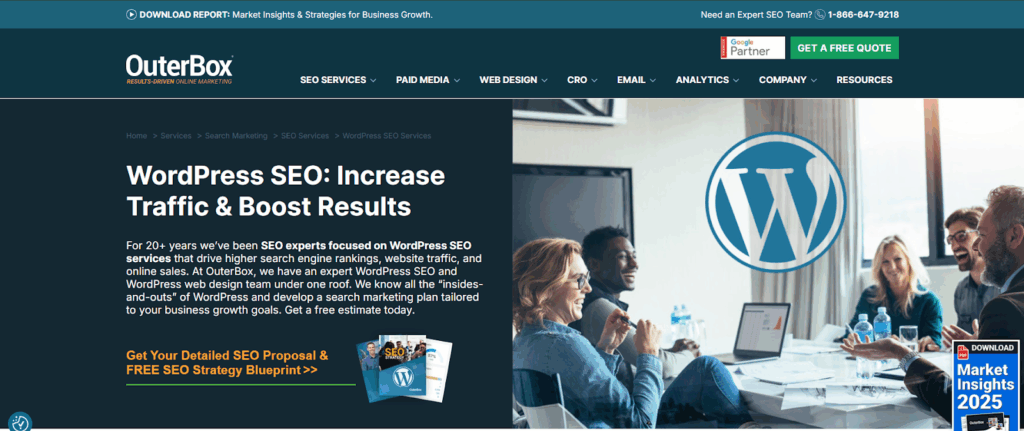The height and width of the screenshot is (431, 1024).
Task: Select Search Marketing in the breadcrumb
Action: (x=236, y=136)
